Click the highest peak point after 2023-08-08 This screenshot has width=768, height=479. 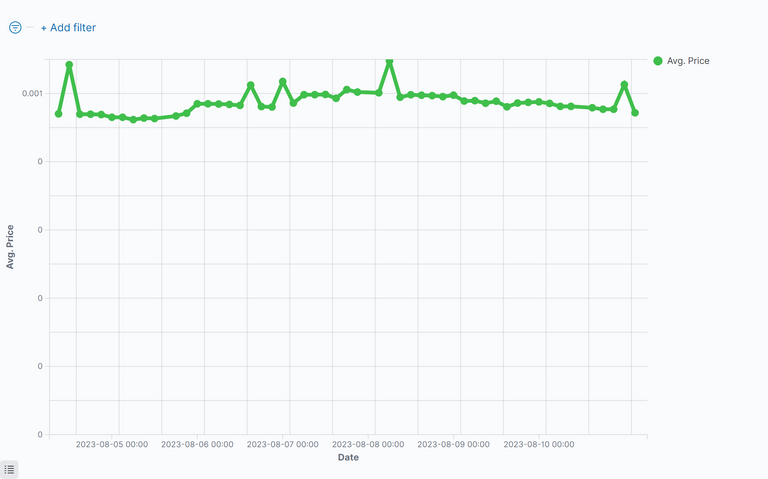pos(389,62)
